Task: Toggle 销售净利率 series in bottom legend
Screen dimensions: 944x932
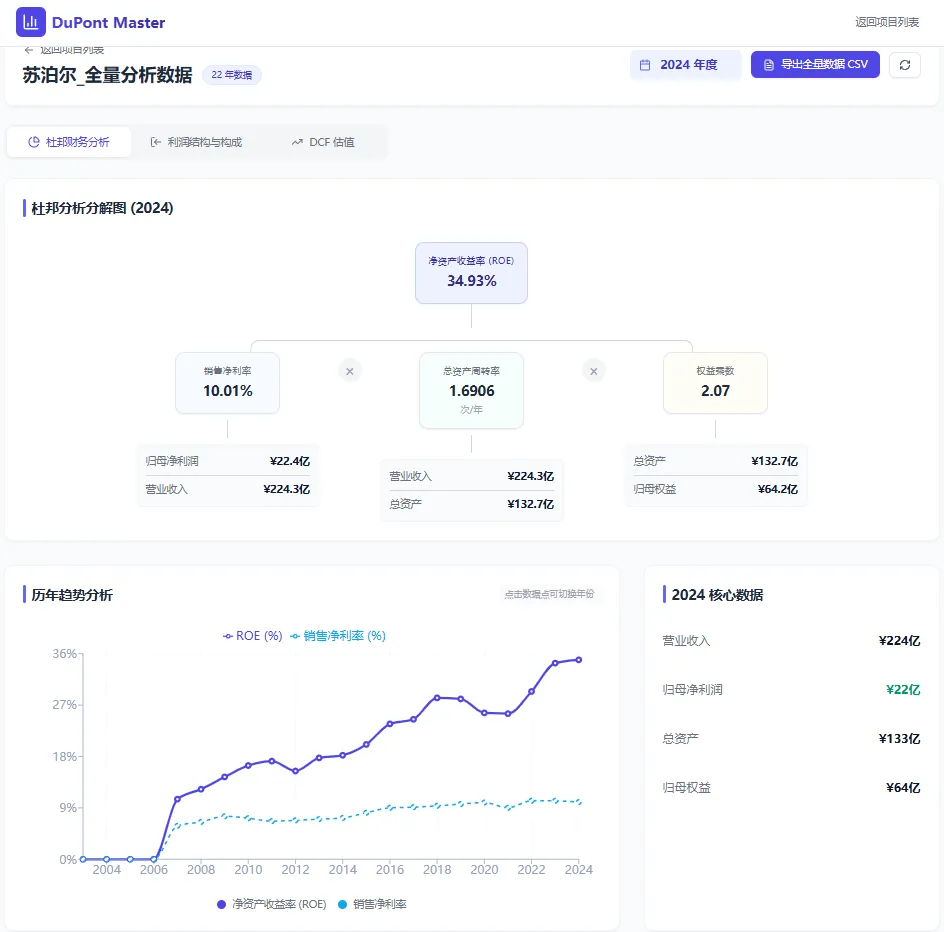Action: point(372,904)
